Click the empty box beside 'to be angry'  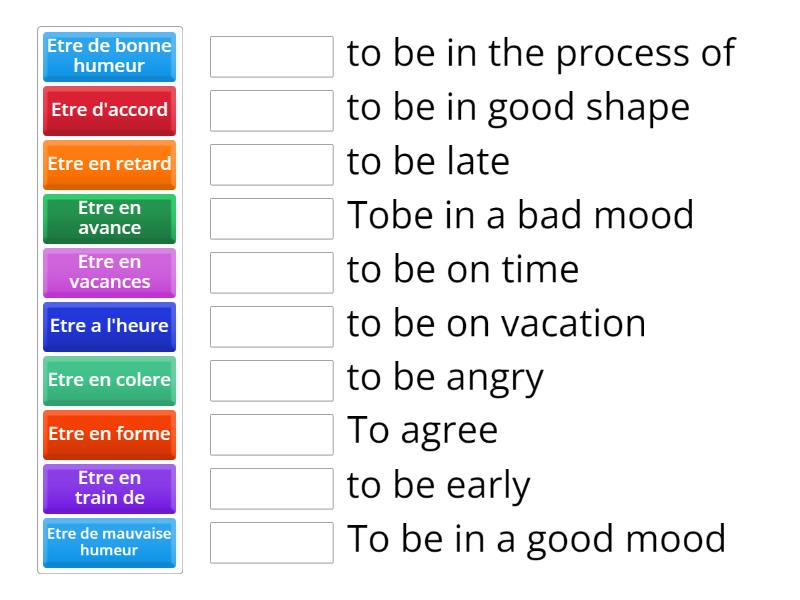click(x=272, y=380)
